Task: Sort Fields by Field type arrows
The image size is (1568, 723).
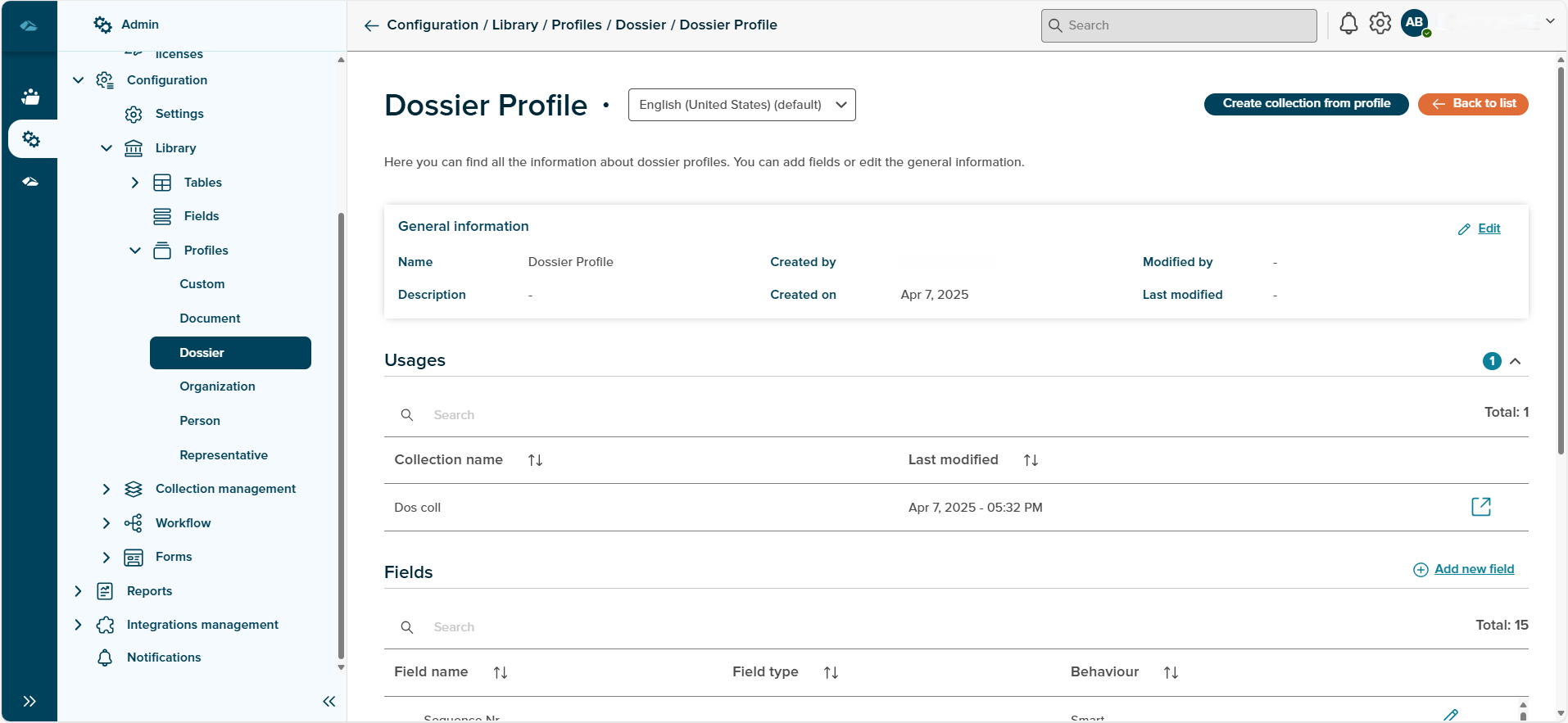Action: 831,672
